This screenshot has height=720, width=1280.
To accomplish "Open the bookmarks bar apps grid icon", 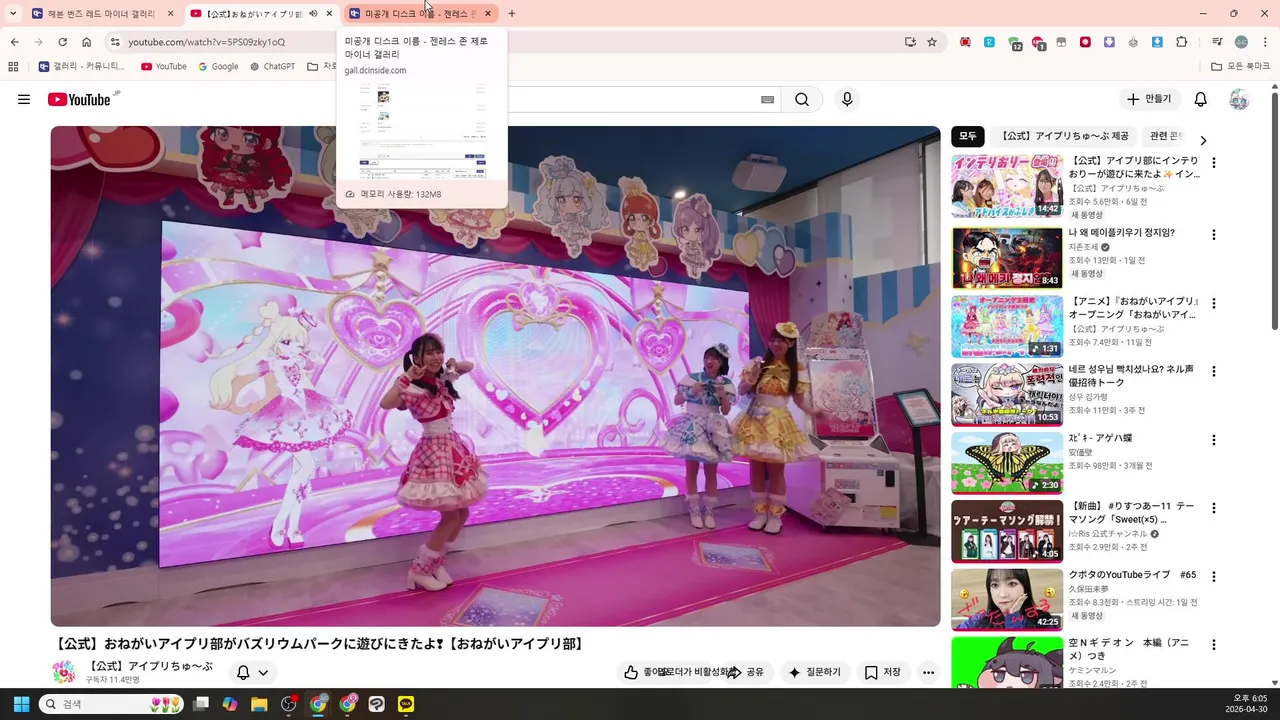I will click(x=13, y=66).
